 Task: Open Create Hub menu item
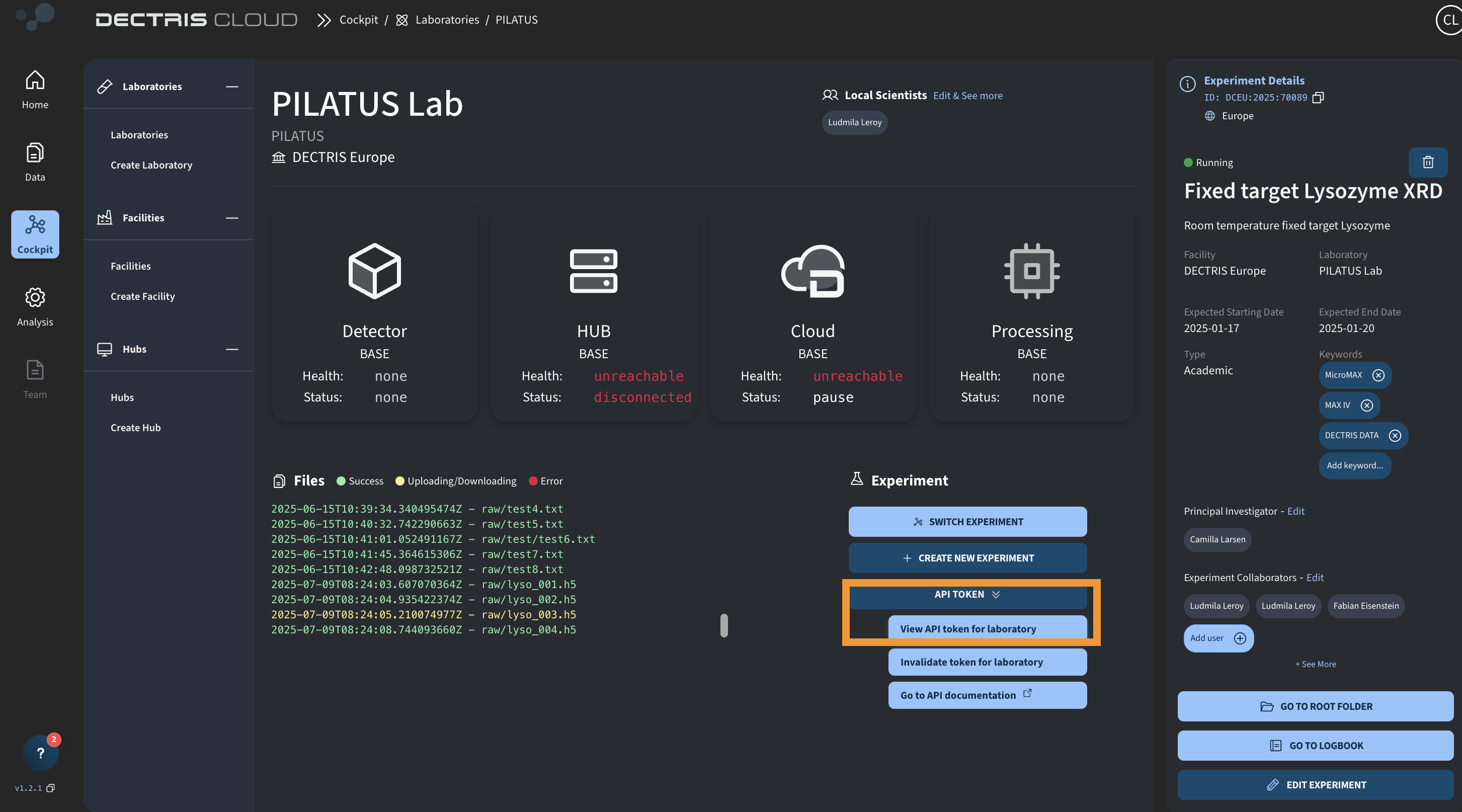click(x=135, y=427)
